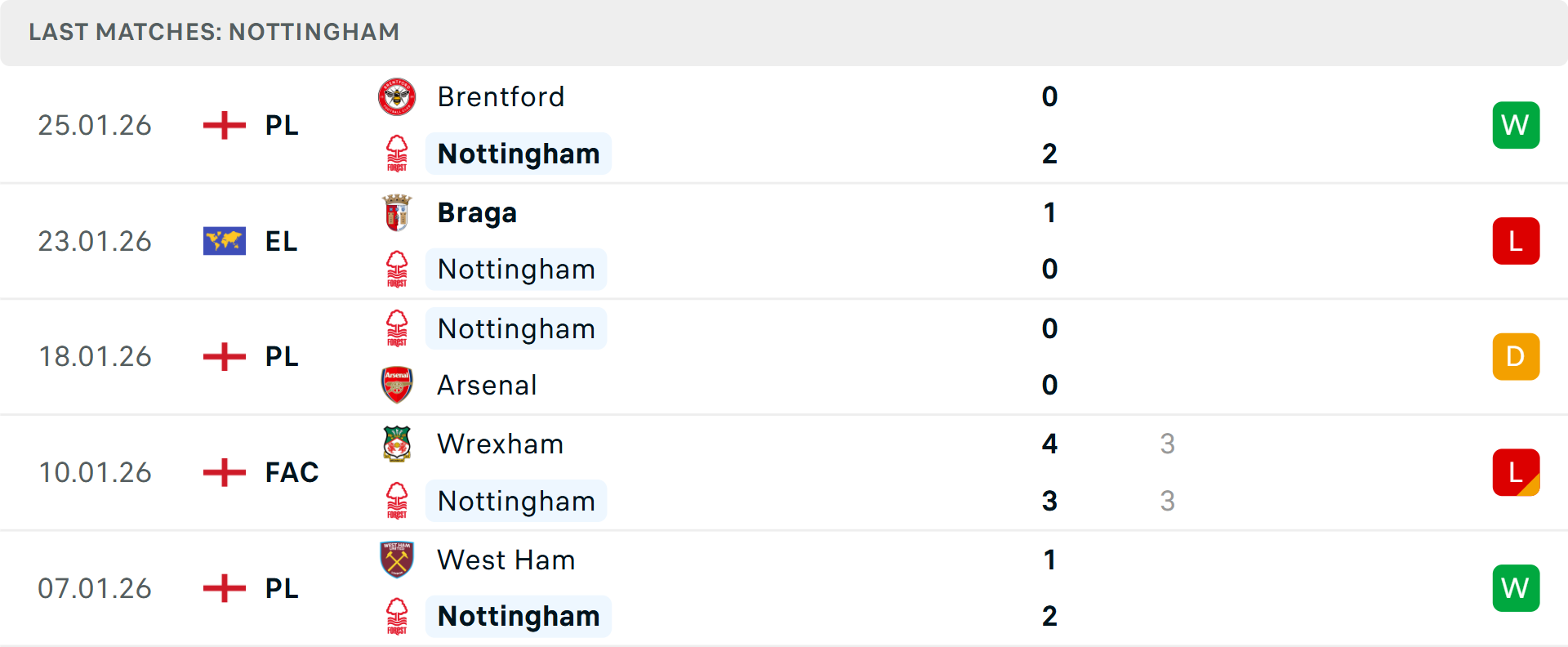This screenshot has width=1568, height=647.
Task: Click the Europa League flag icon
Action: (x=225, y=241)
